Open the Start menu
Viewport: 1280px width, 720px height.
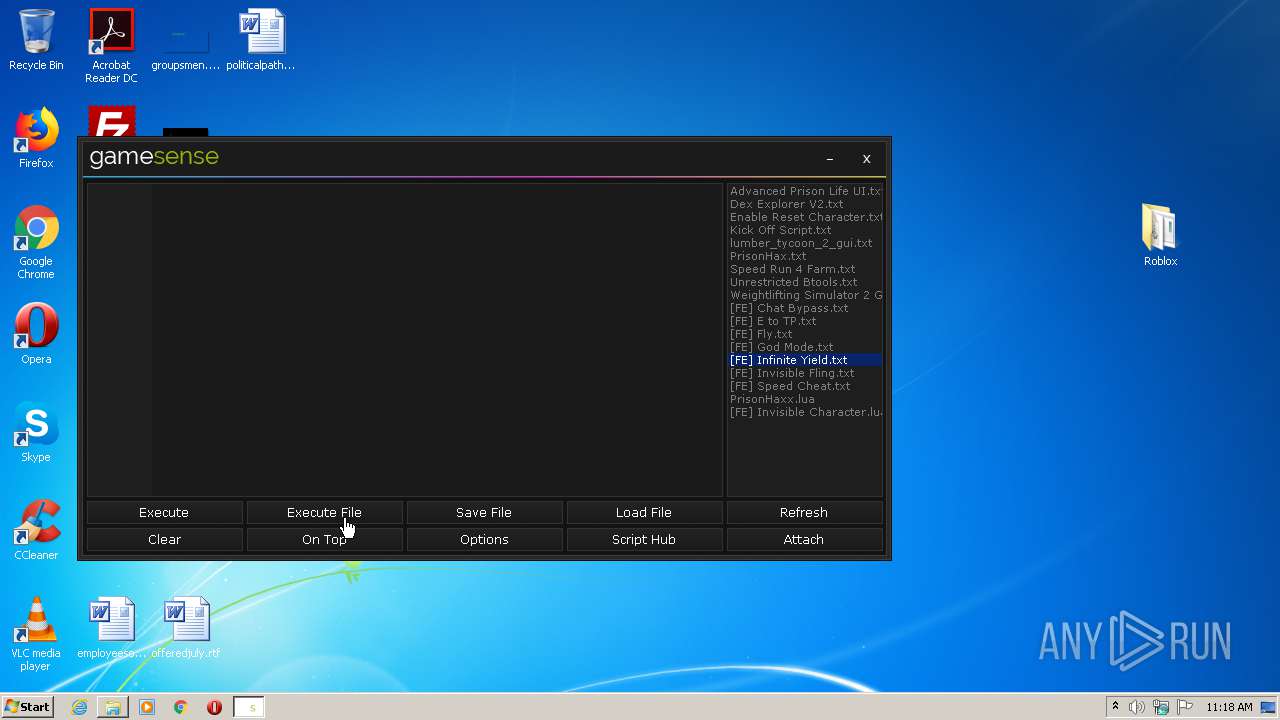[27, 707]
